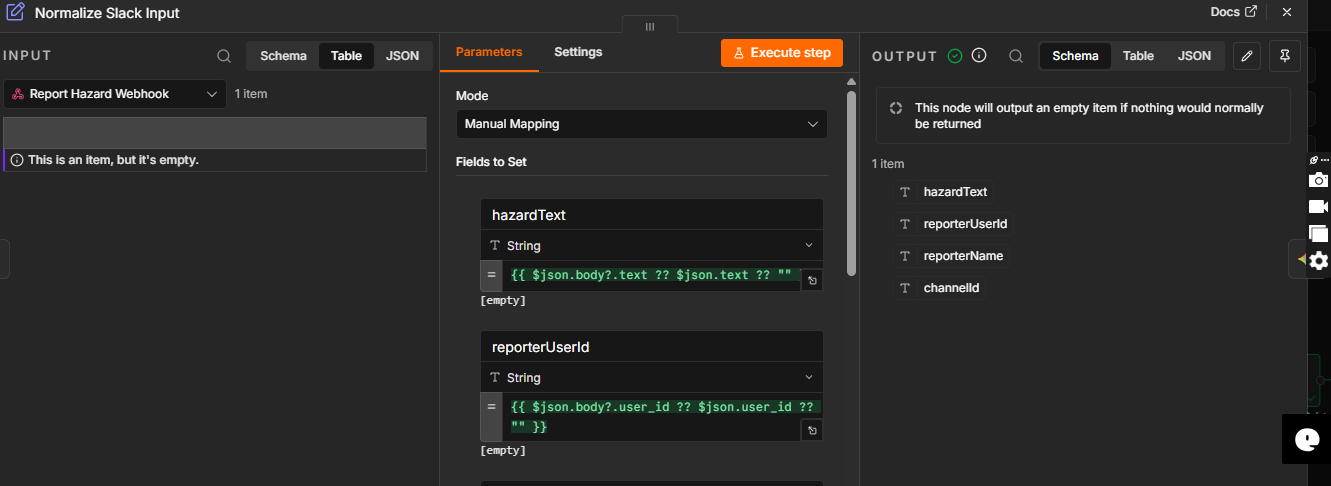Click the camera screenshot icon
The width and height of the screenshot is (1331, 486).
(x=1319, y=180)
